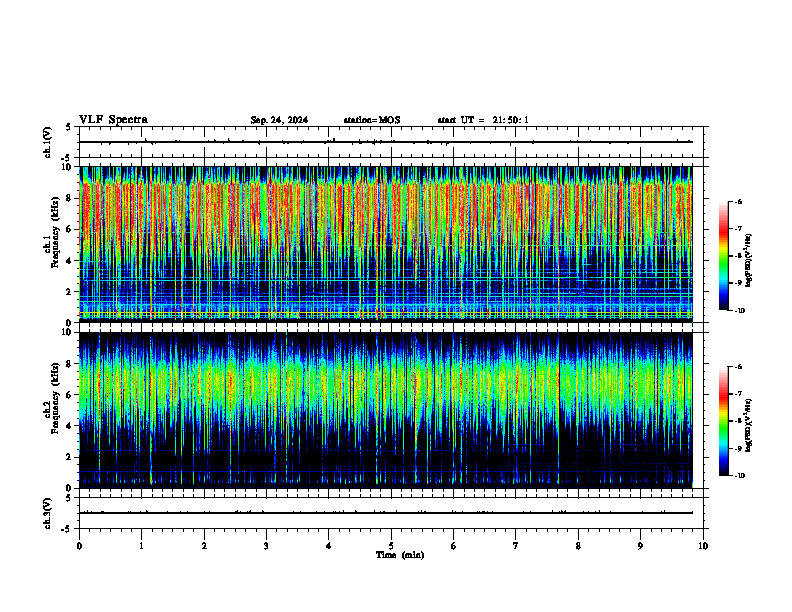The height and width of the screenshot is (612, 792).
Task: Click the "8" tick on Time axis
Action: pyautogui.click(x=578, y=546)
